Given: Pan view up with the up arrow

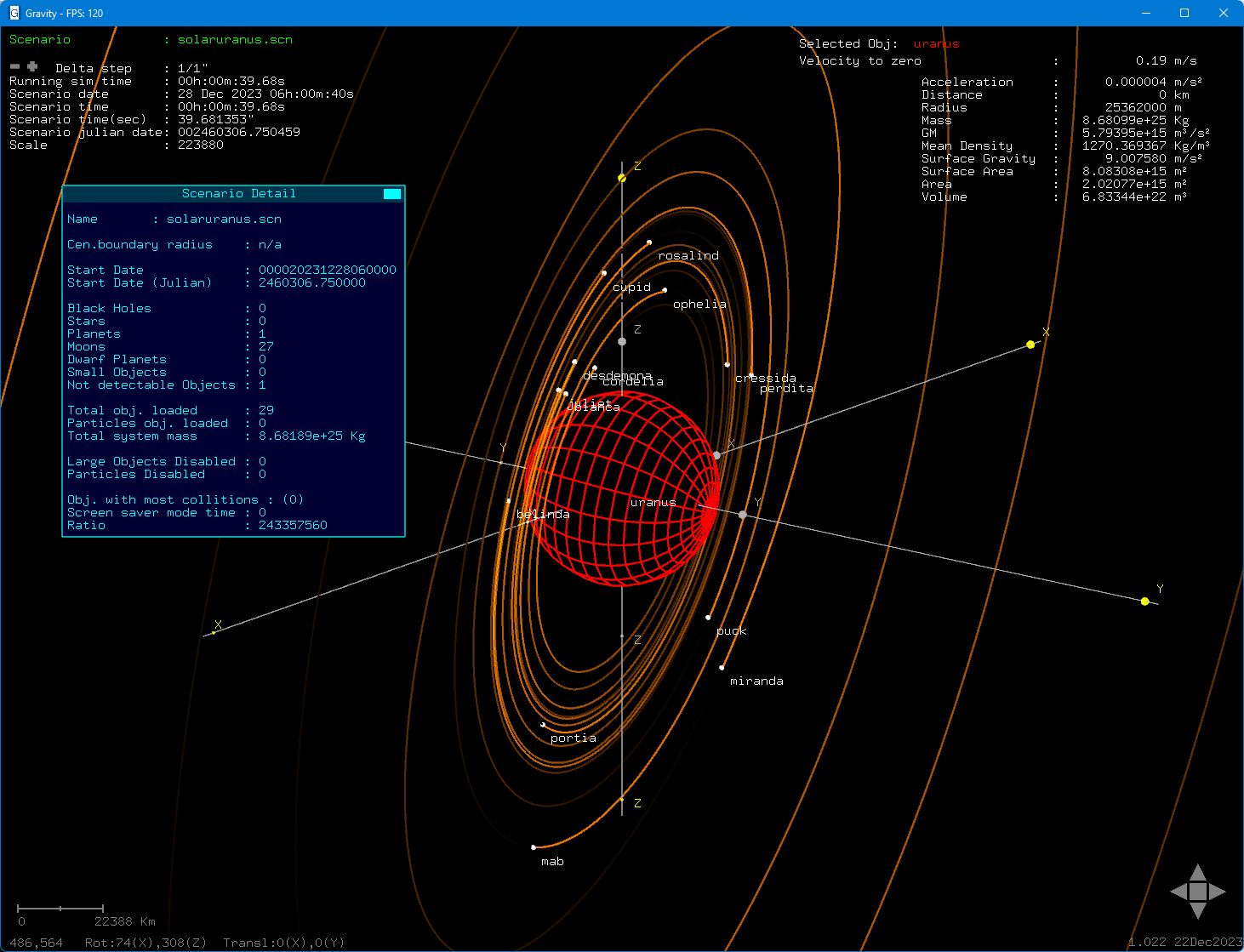Looking at the screenshot, I should click(x=1198, y=872).
